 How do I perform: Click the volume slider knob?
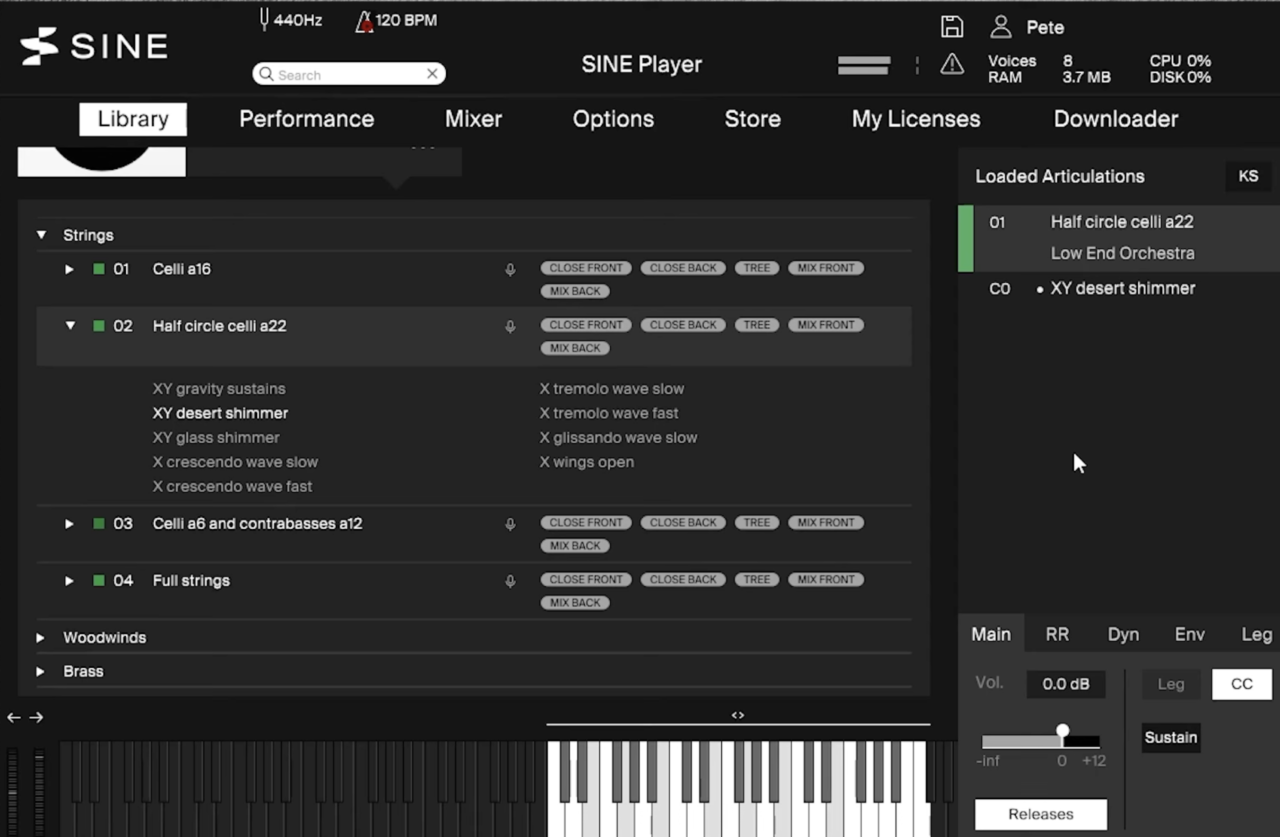click(1062, 732)
